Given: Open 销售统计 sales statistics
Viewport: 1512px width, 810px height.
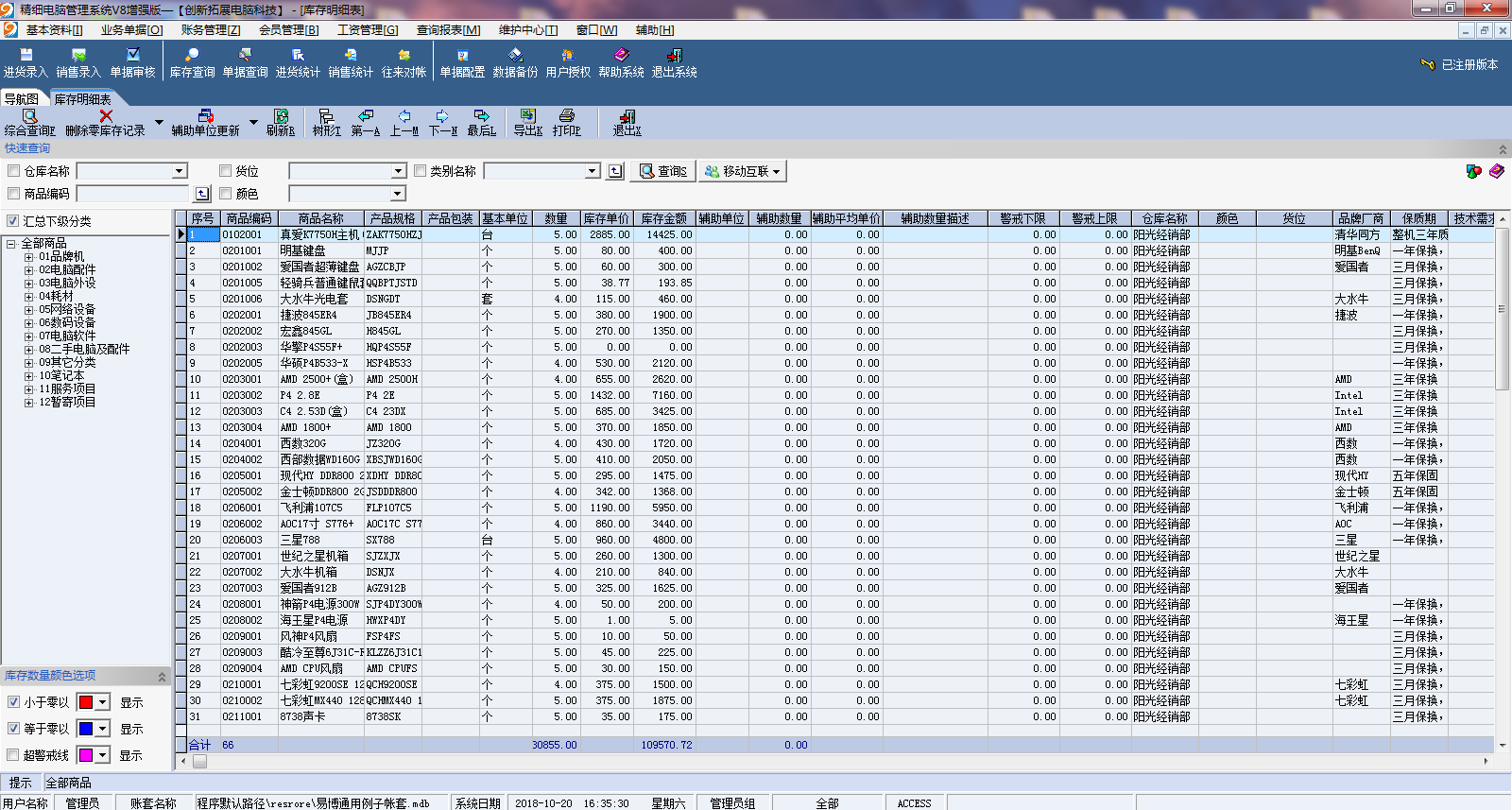Looking at the screenshot, I should (x=351, y=63).
